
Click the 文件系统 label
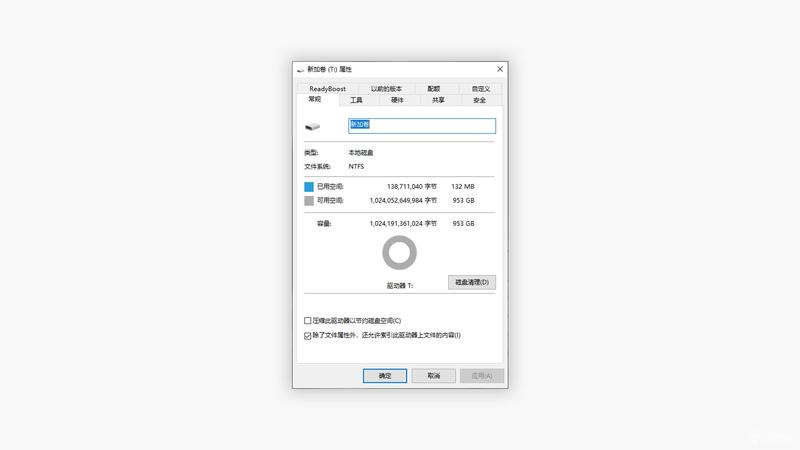pyautogui.click(x=317, y=166)
